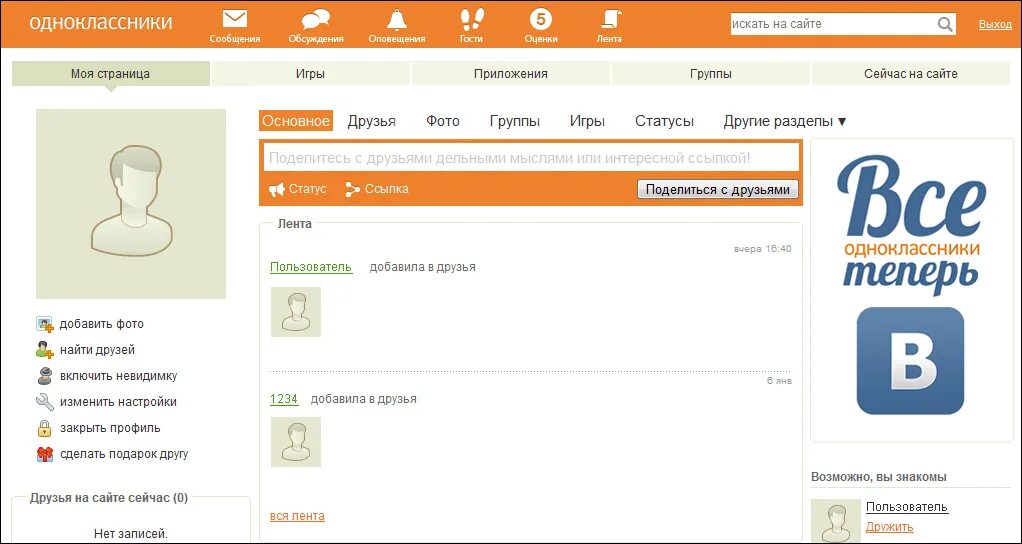Click добавить фото text link
Screen dimensions: 1022x544
(102, 324)
